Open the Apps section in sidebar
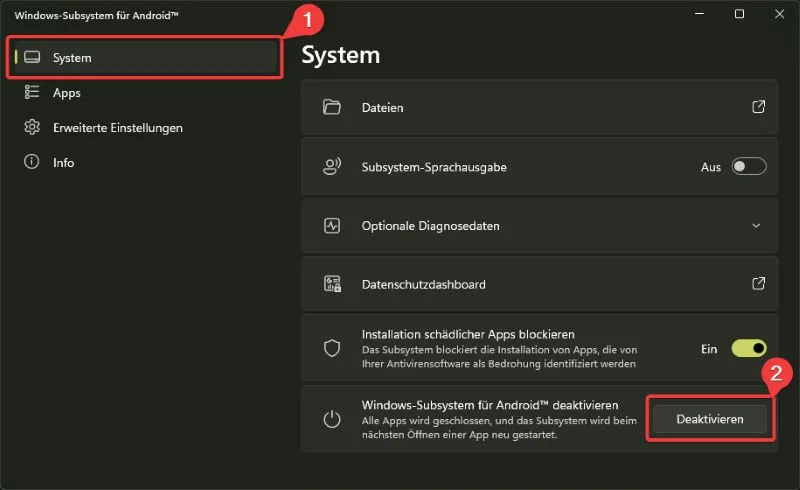This screenshot has height=490, width=800. coord(144,92)
